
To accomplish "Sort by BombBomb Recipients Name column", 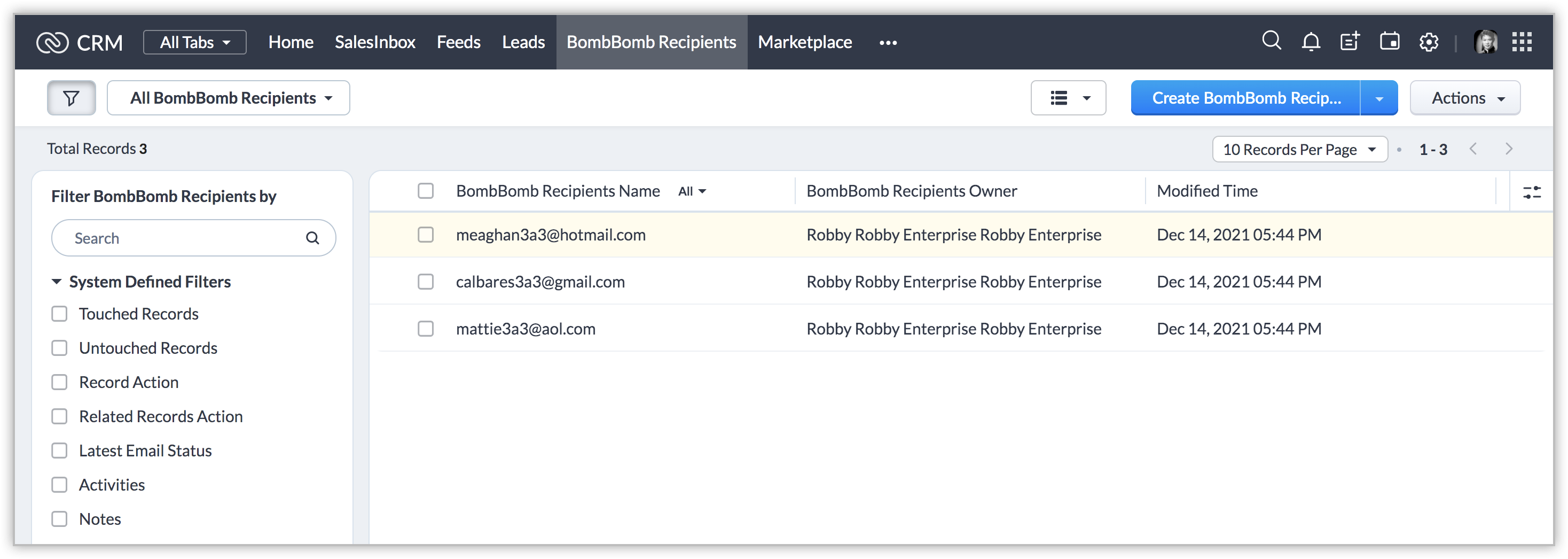I will 558,191.
